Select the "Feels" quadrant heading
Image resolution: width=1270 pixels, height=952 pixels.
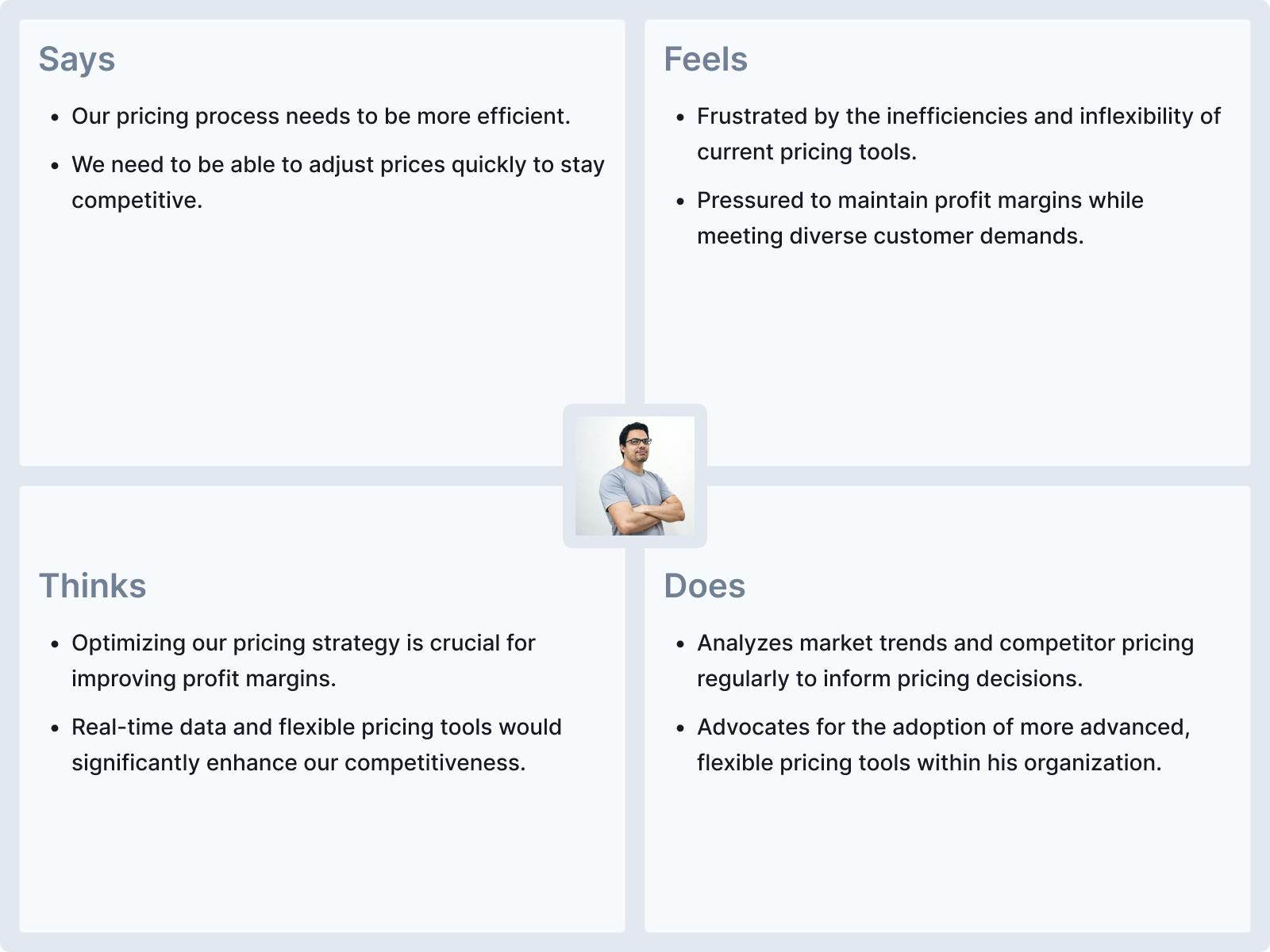pos(706,59)
